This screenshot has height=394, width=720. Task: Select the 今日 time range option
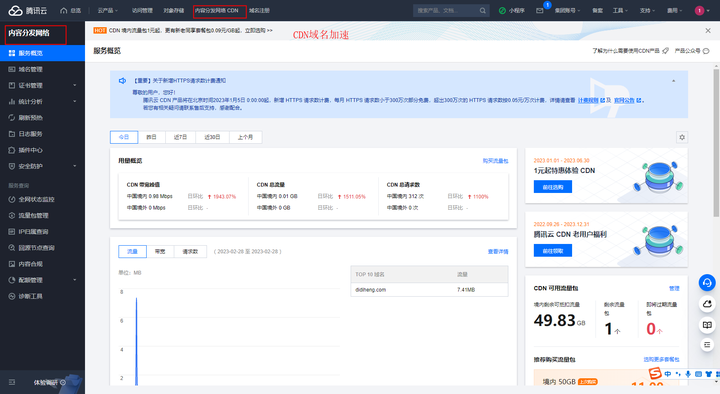point(124,137)
